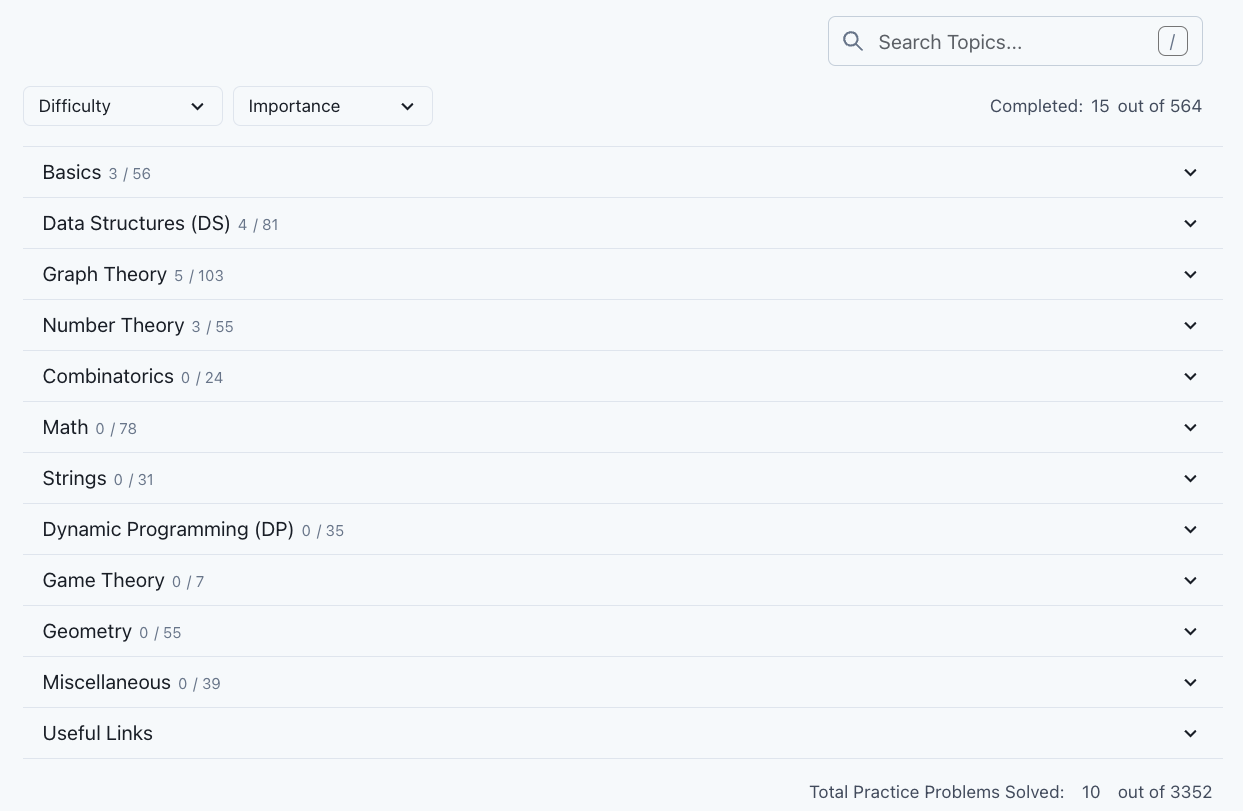
Task: Click the Number Theory heading label
Action: click(113, 326)
